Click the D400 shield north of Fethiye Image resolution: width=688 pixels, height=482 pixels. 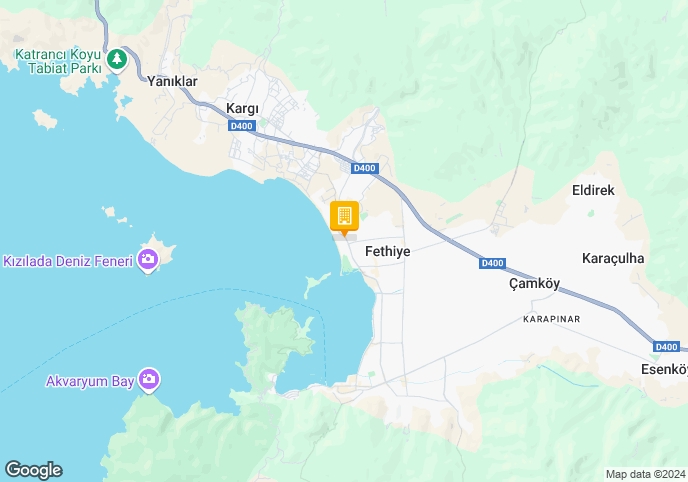point(365,168)
